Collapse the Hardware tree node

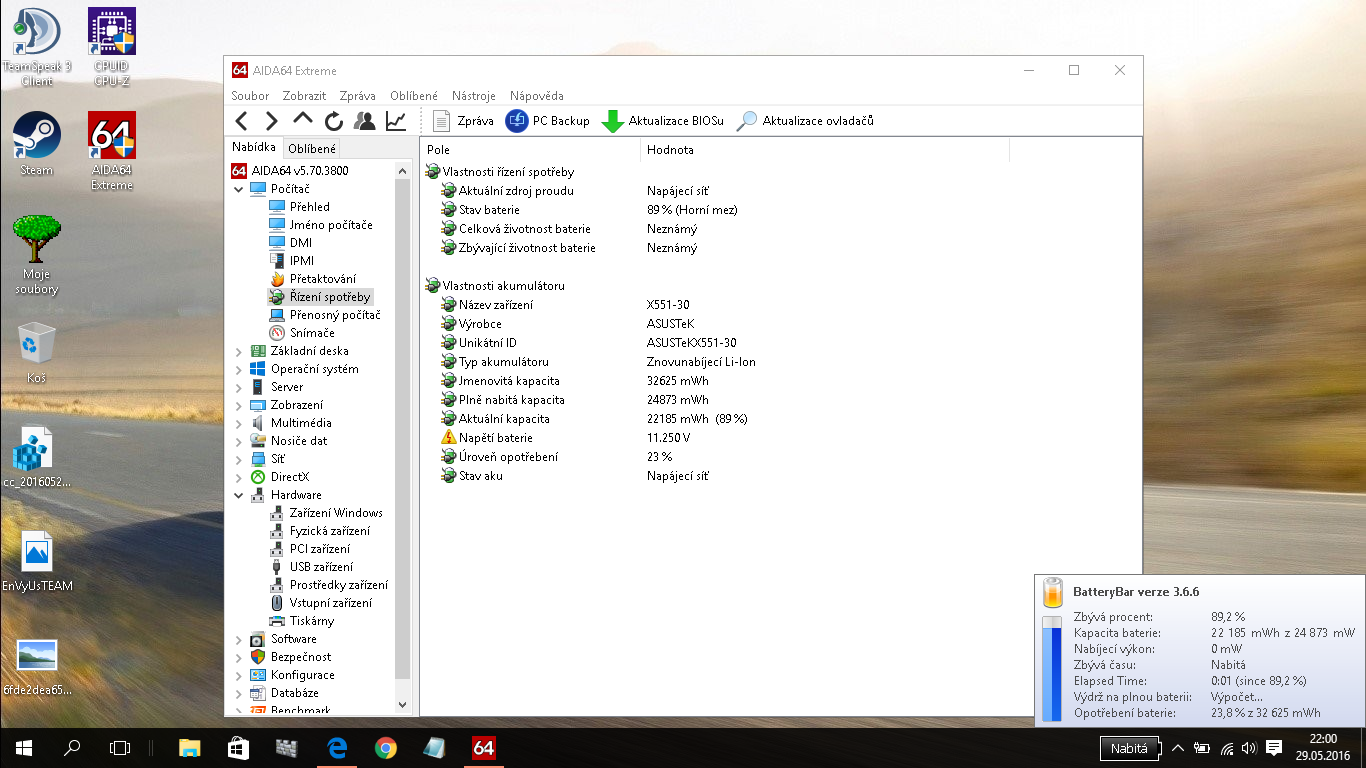(x=239, y=495)
